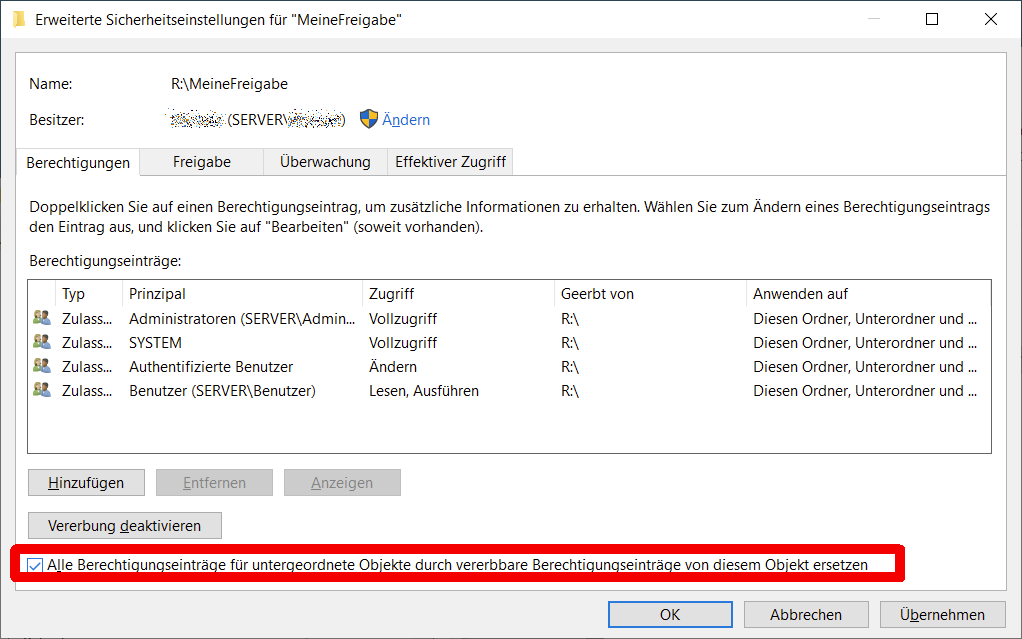
Task: Switch to the Berechtigungen tab
Action: tap(78, 162)
